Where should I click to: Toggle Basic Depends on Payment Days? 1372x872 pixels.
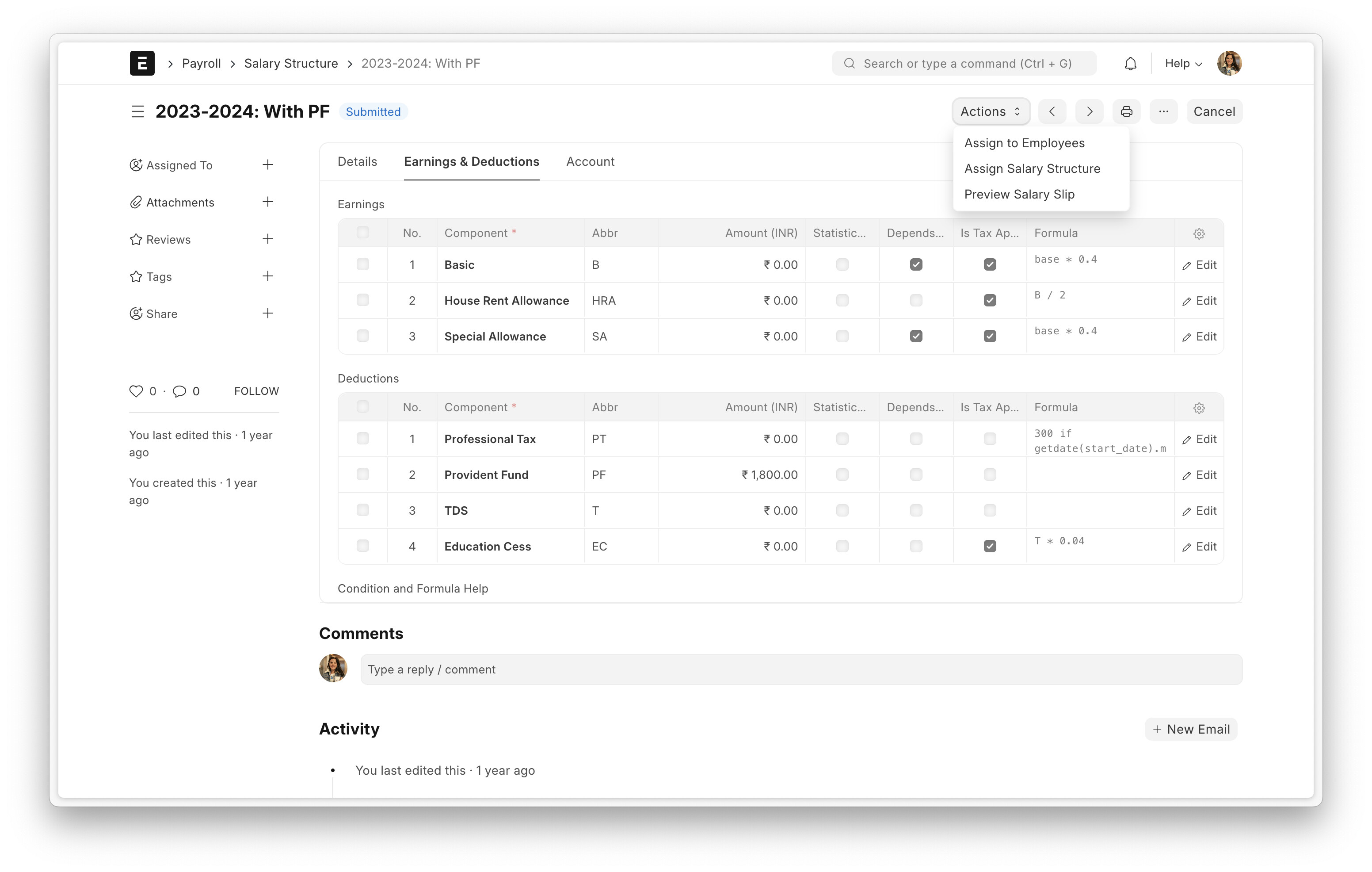(916, 264)
